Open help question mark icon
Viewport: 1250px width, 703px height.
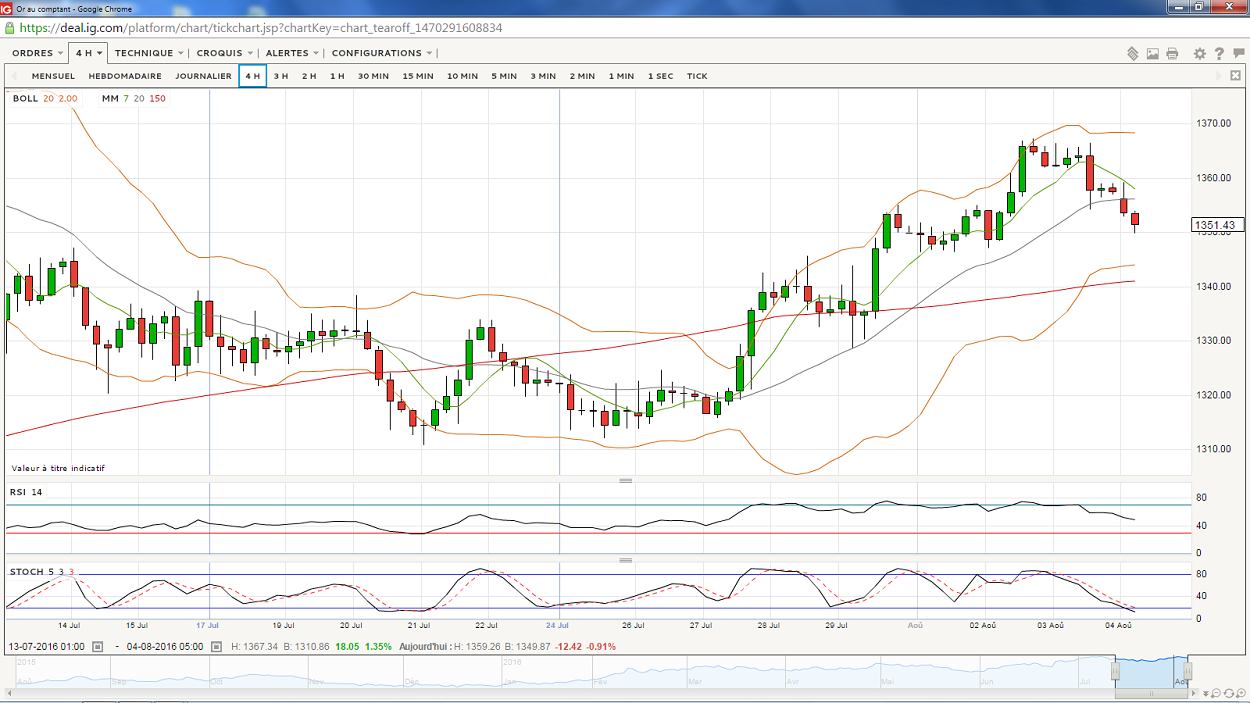[1219, 53]
